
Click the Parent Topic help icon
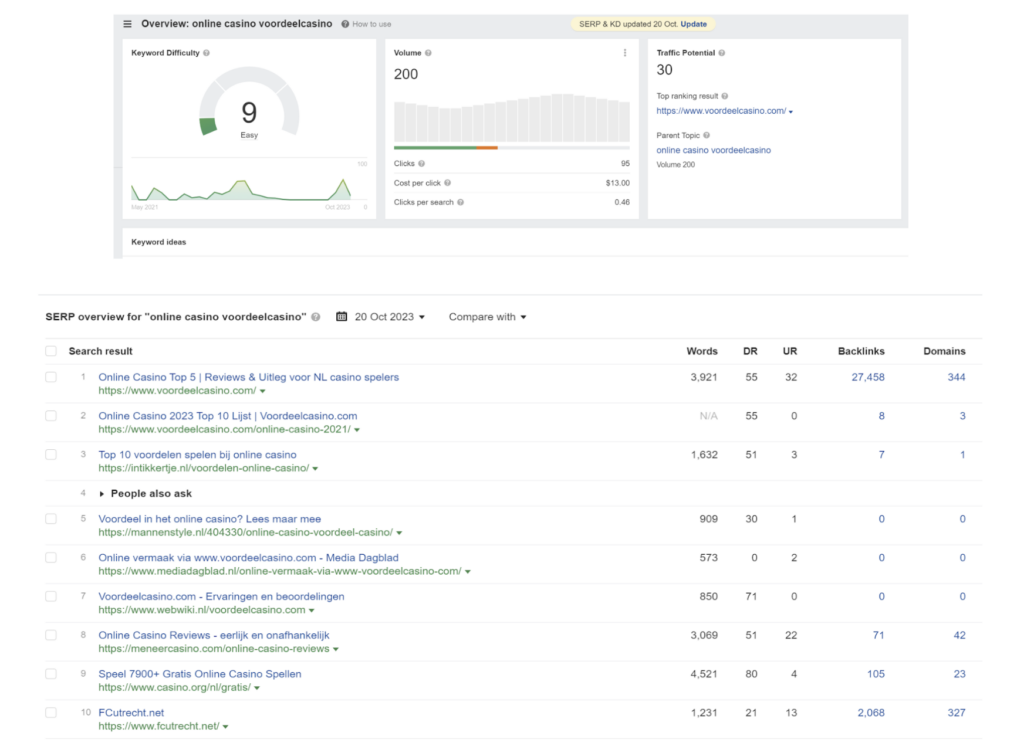[x=707, y=135]
